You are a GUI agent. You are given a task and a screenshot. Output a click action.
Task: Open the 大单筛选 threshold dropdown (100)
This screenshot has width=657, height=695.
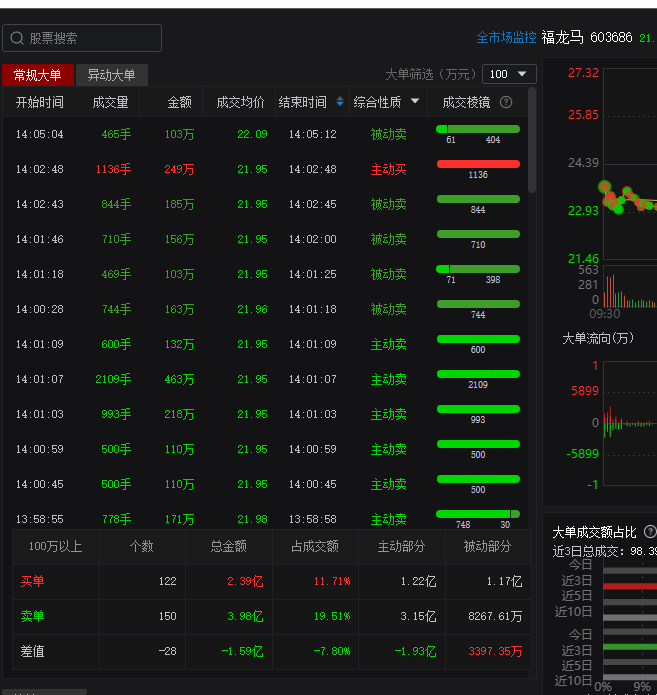click(x=509, y=74)
